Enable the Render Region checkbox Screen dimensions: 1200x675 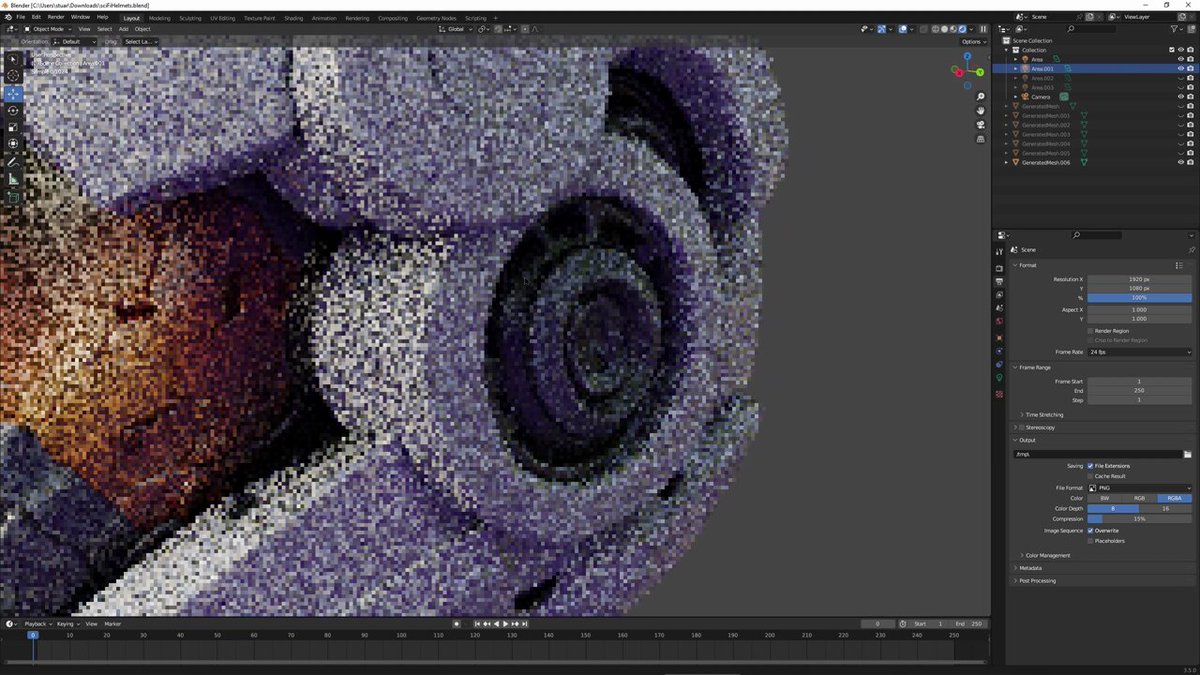[x=1090, y=331]
